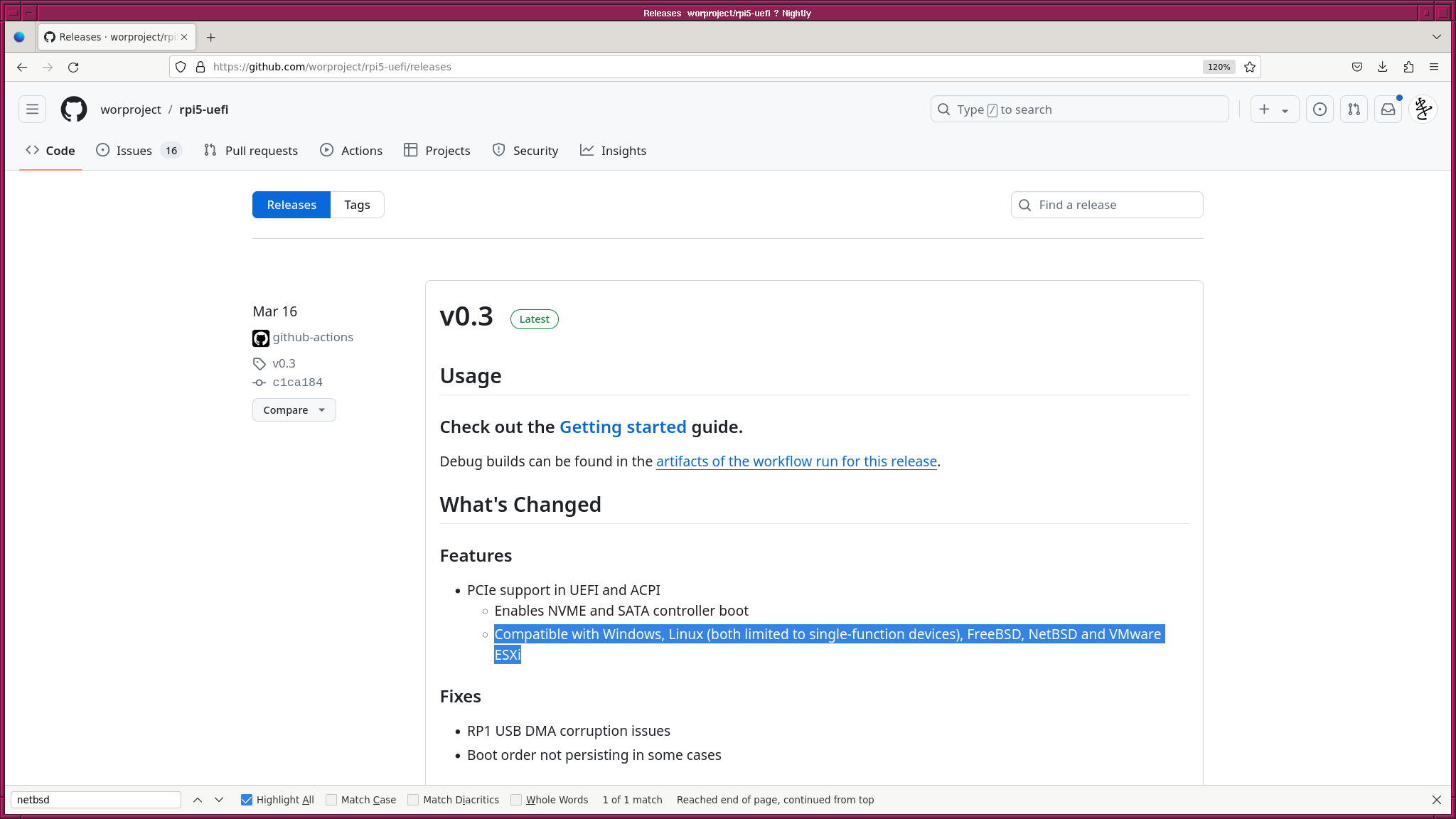Viewport: 1456px width, 819px height.
Task: Open the Issues tab
Action: click(139, 151)
